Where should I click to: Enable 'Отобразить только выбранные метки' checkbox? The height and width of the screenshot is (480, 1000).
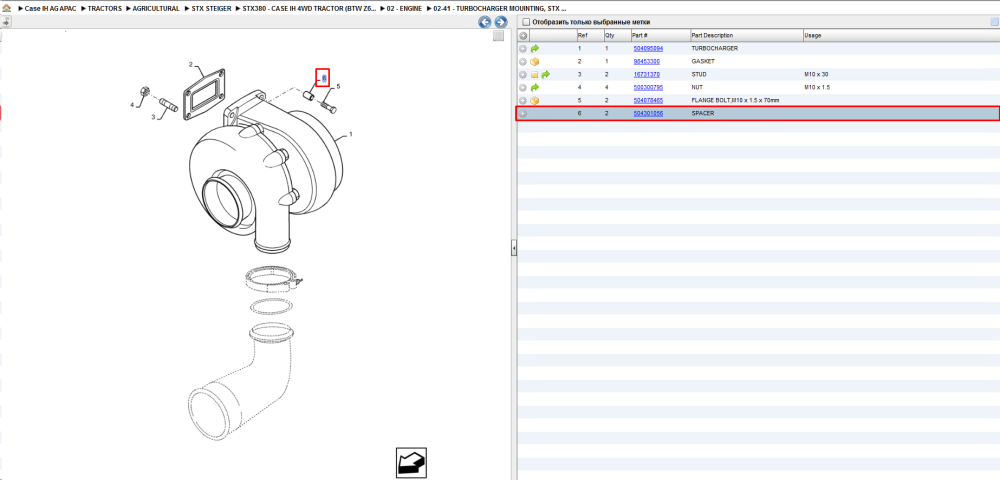tap(526, 22)
